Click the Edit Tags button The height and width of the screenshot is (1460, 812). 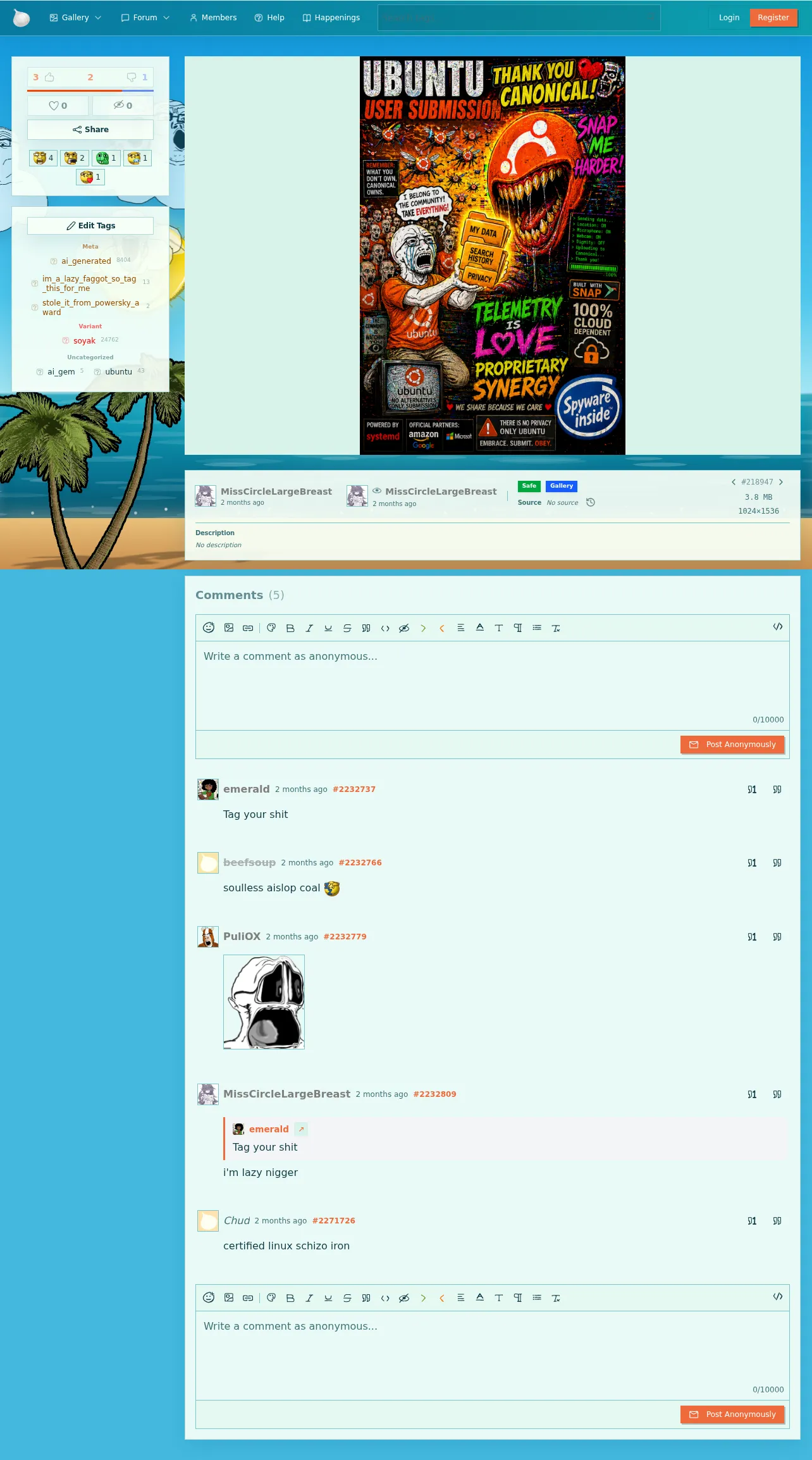click(90, 226)
